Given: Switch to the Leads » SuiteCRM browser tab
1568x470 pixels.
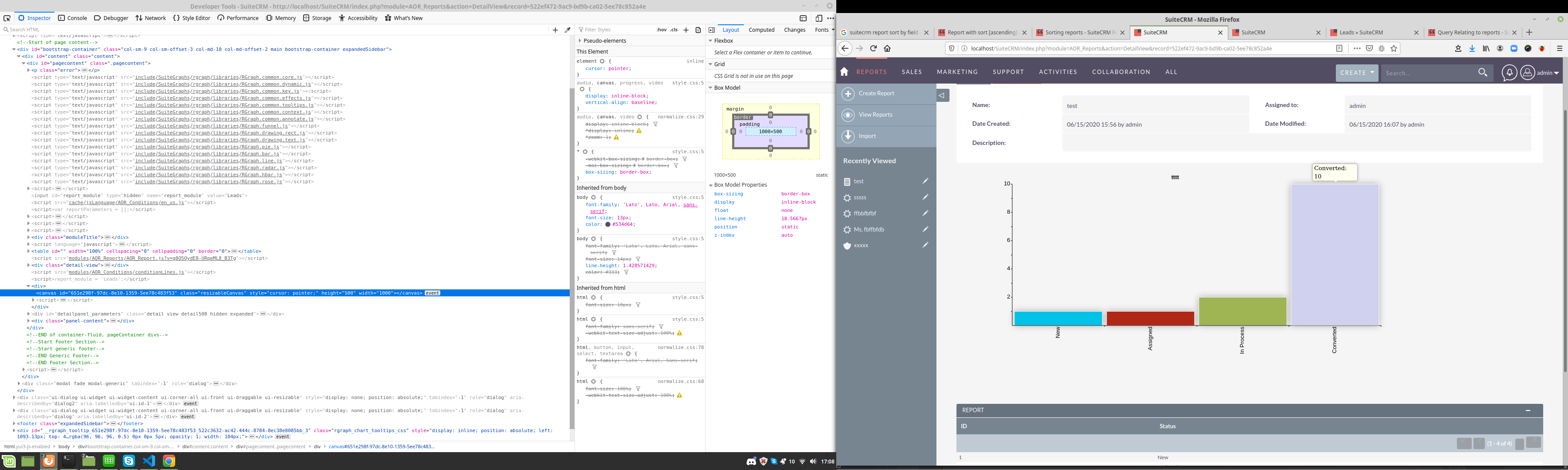Looking at the screenshot, I should point(1375,33).
